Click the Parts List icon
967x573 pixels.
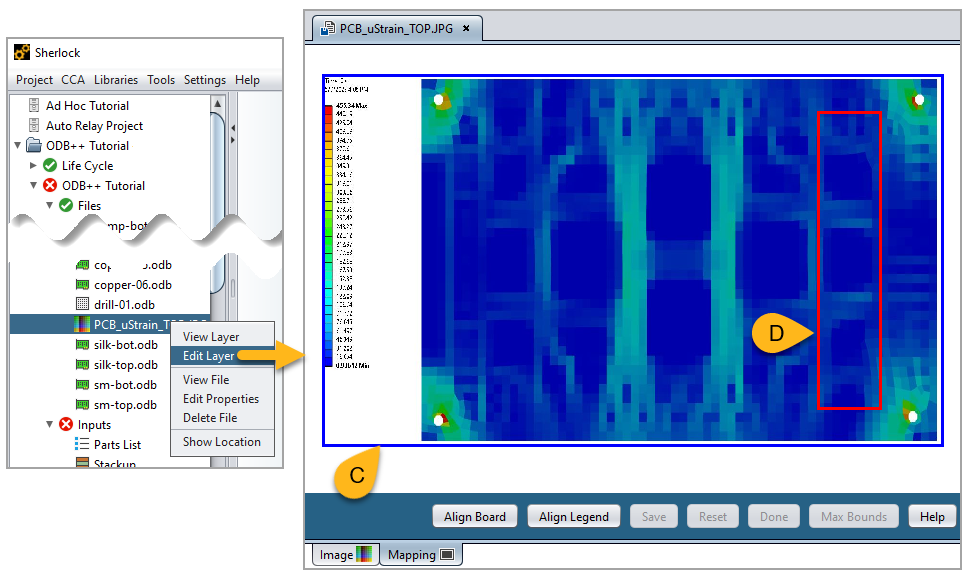point(83,444)
